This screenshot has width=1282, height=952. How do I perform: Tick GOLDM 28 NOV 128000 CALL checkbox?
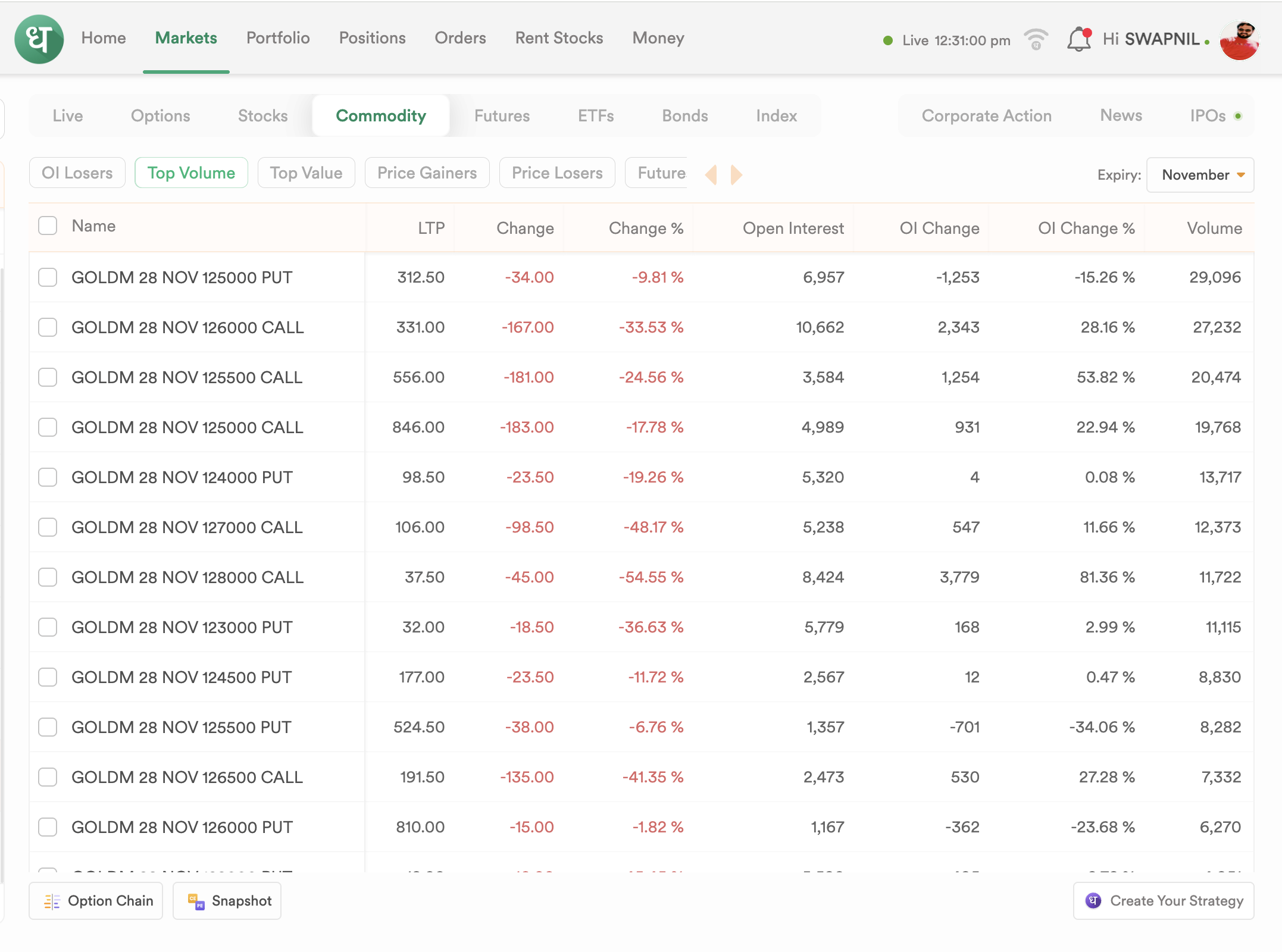coord(48,577)
